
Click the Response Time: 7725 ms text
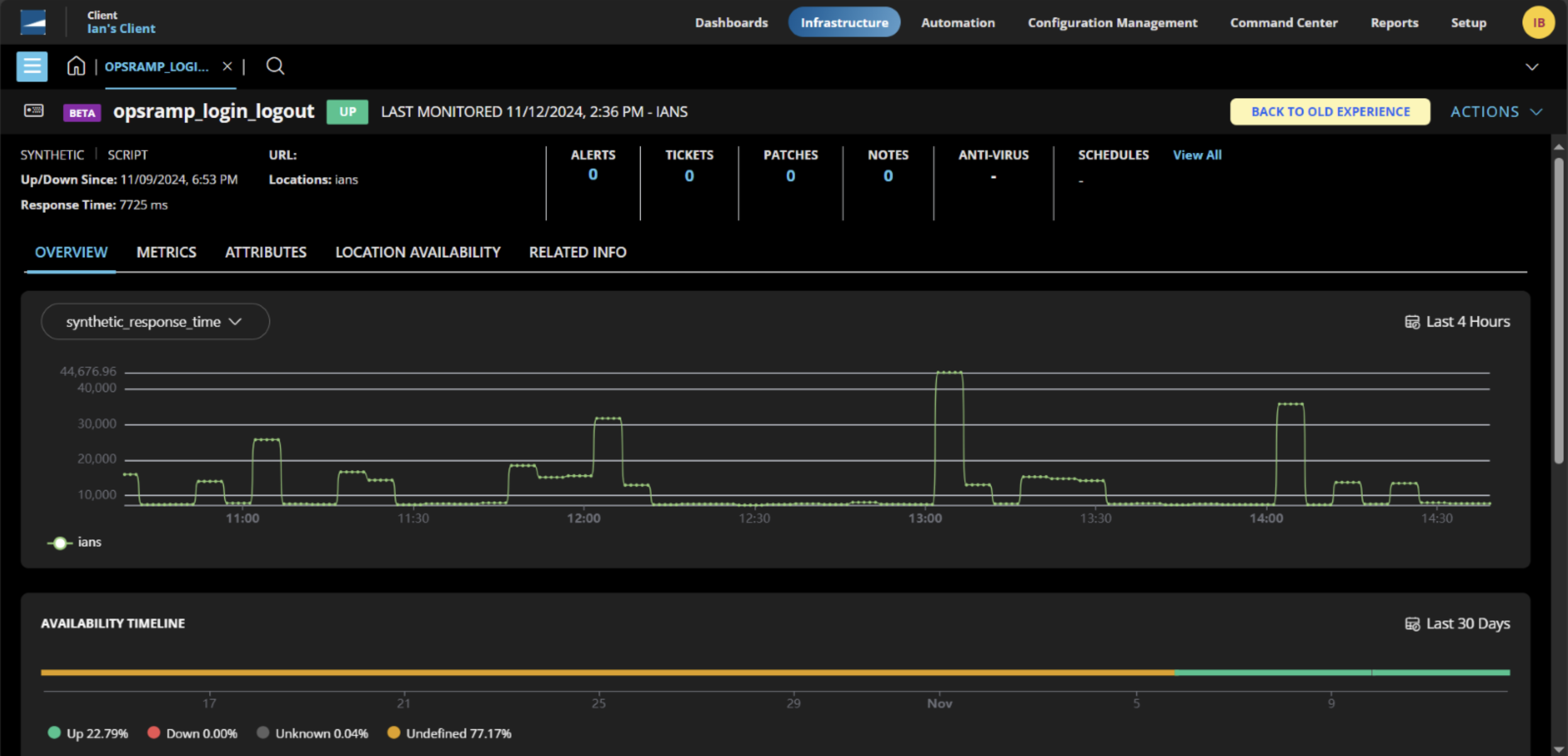coord(94,205)
